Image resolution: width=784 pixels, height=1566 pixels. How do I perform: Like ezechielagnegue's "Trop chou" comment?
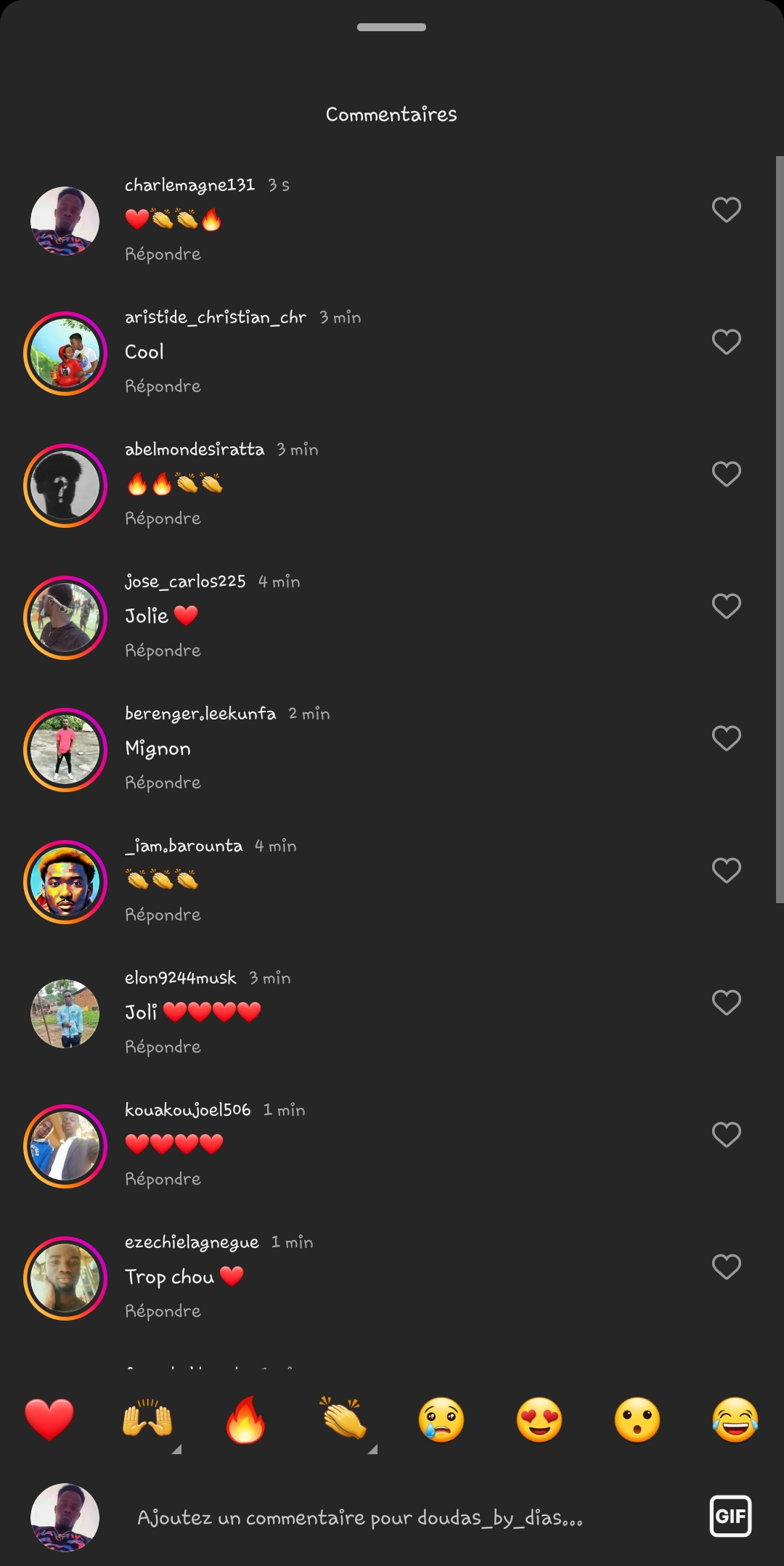coord(726,1267)
